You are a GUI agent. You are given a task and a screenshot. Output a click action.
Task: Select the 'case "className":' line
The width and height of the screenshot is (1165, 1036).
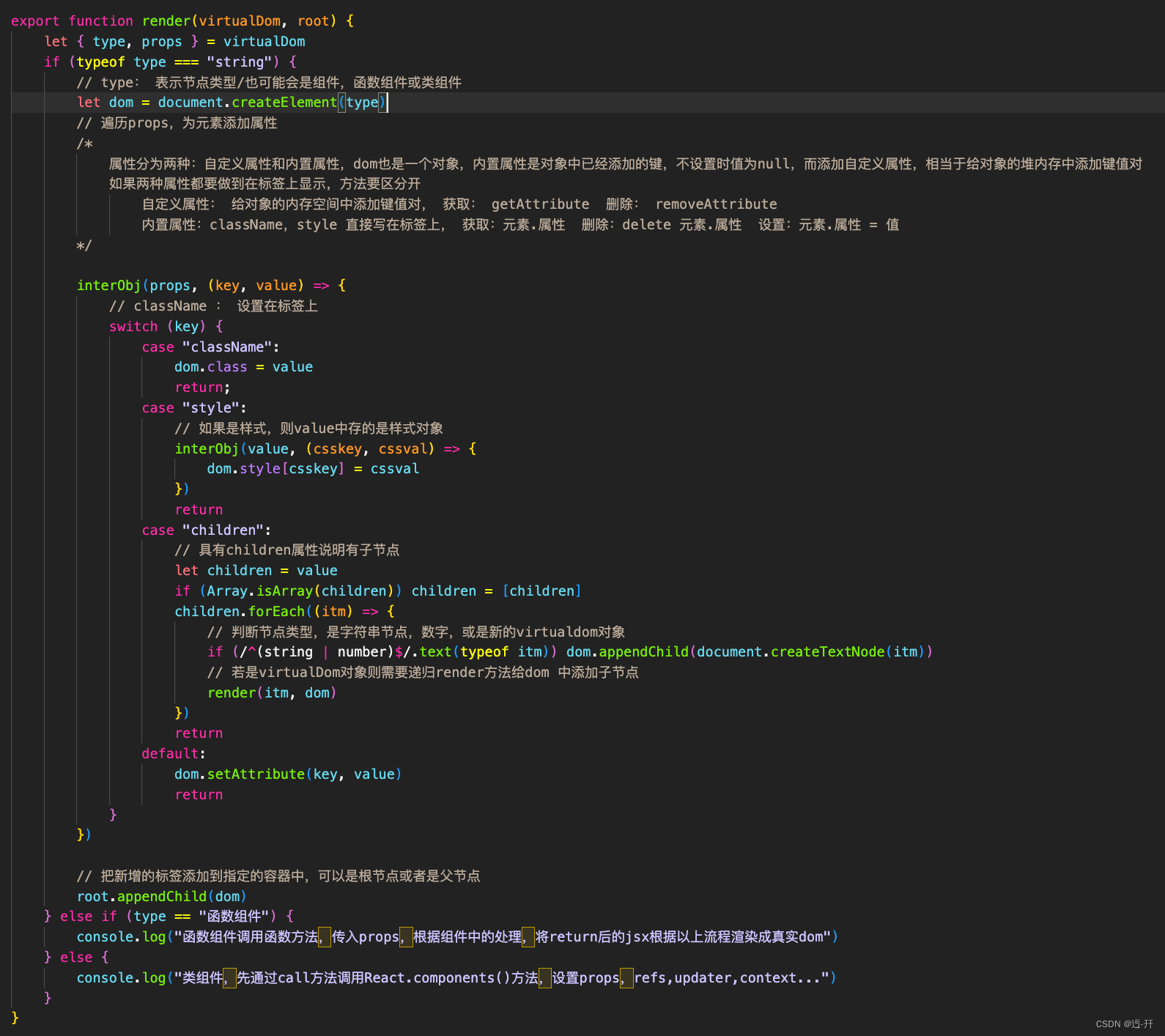tap(210, 347)
